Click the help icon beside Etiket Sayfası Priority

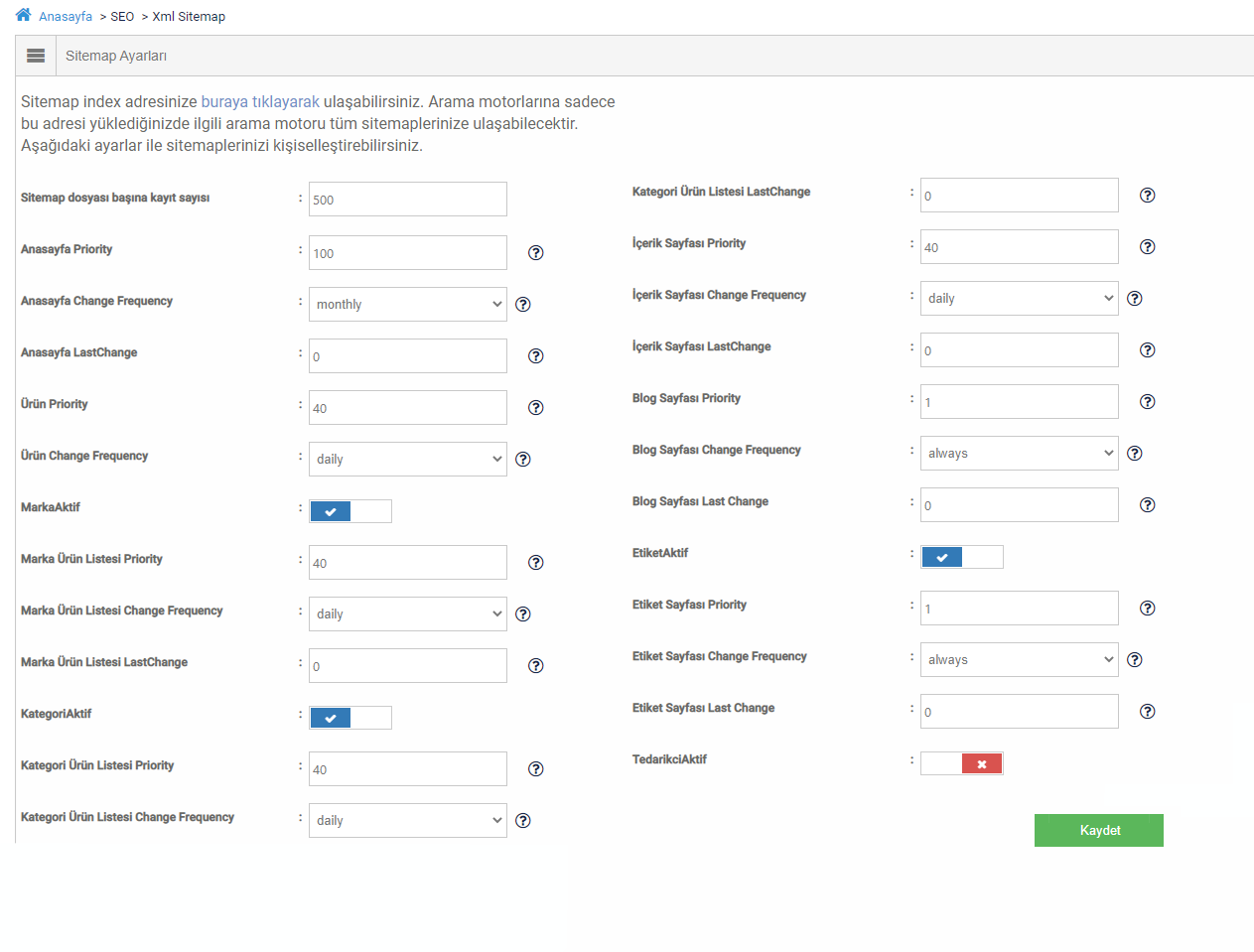(1147, 608)
